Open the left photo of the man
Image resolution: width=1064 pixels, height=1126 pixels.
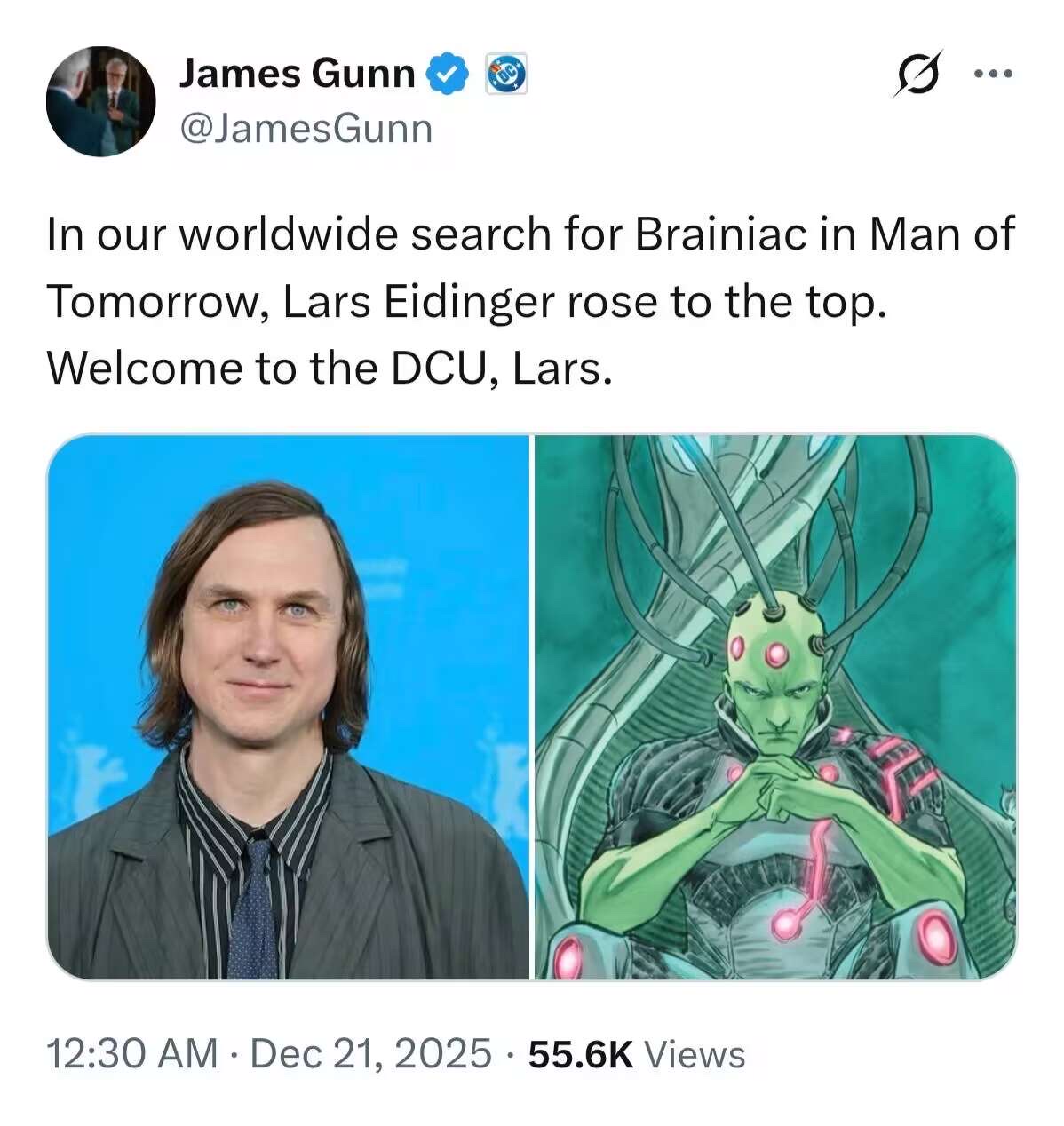click(288, 707)
